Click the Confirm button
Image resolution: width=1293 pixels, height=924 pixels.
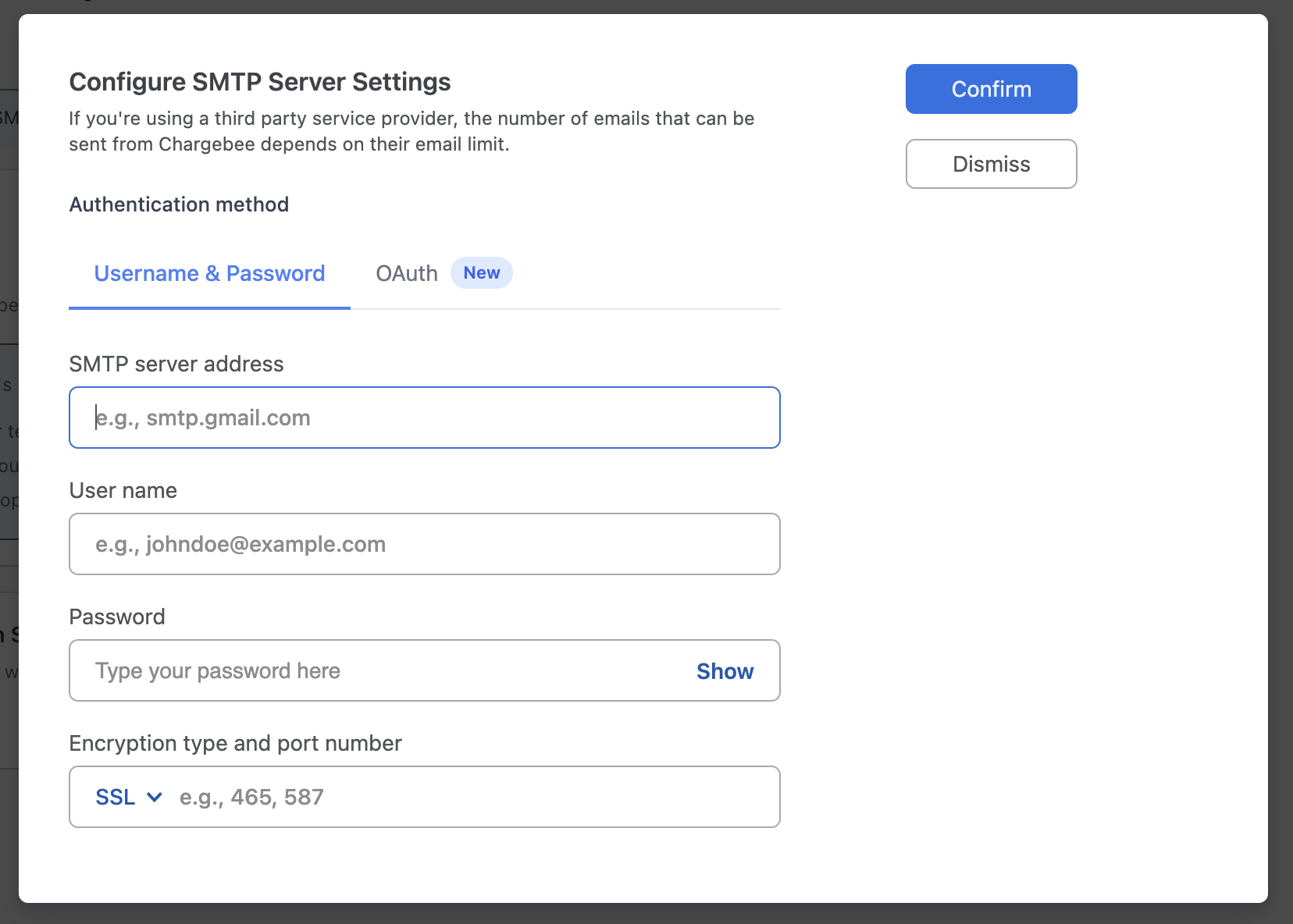tap(990, 88)
